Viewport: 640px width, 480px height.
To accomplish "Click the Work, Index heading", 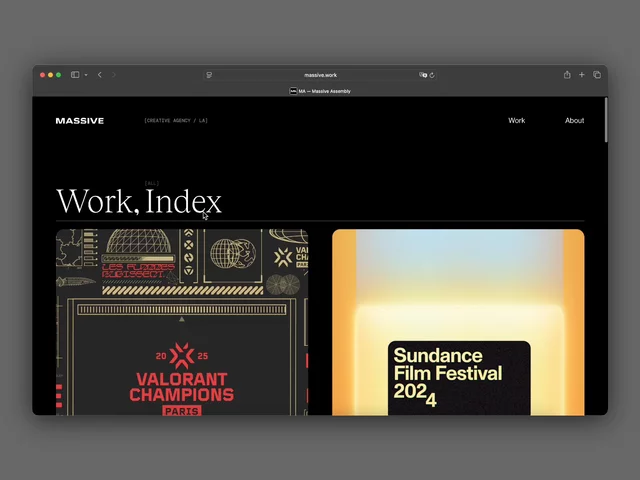I will click(139, 201).
